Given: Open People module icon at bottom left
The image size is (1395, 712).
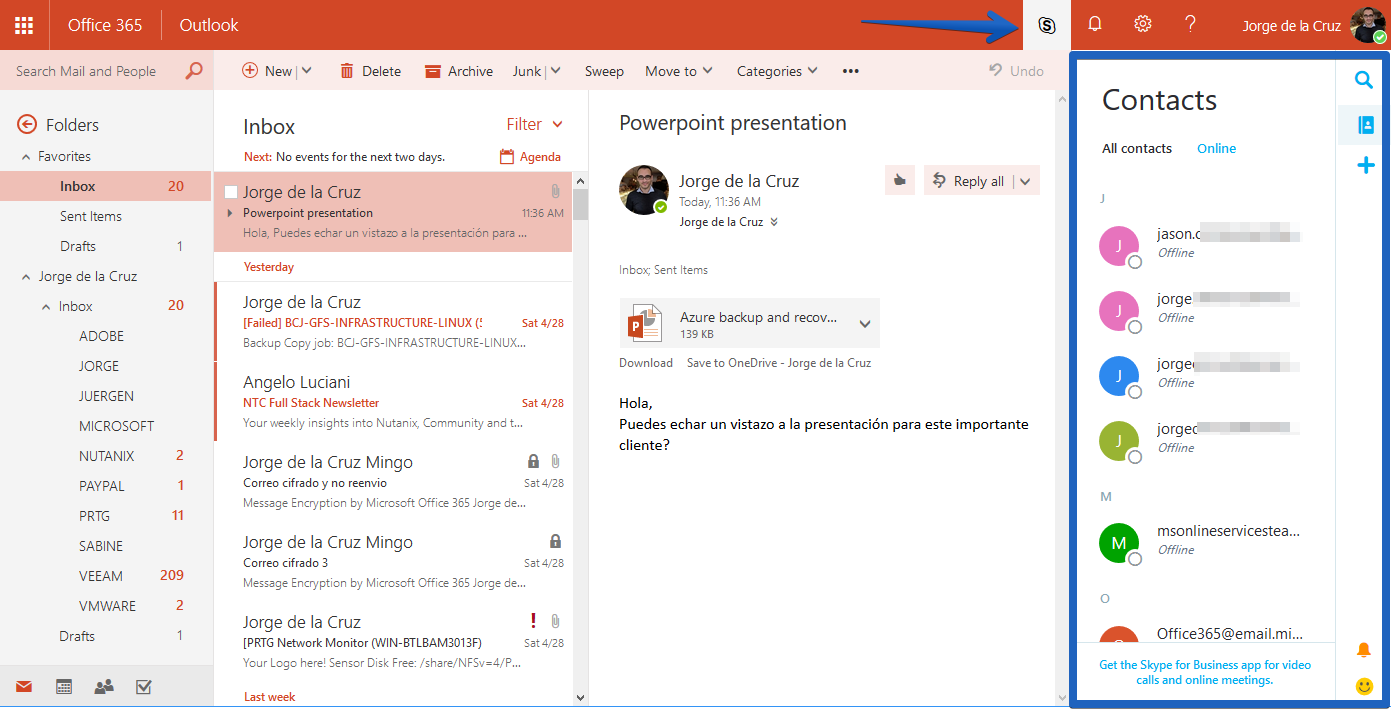Looking at the screenshot, I should [104, 687].
